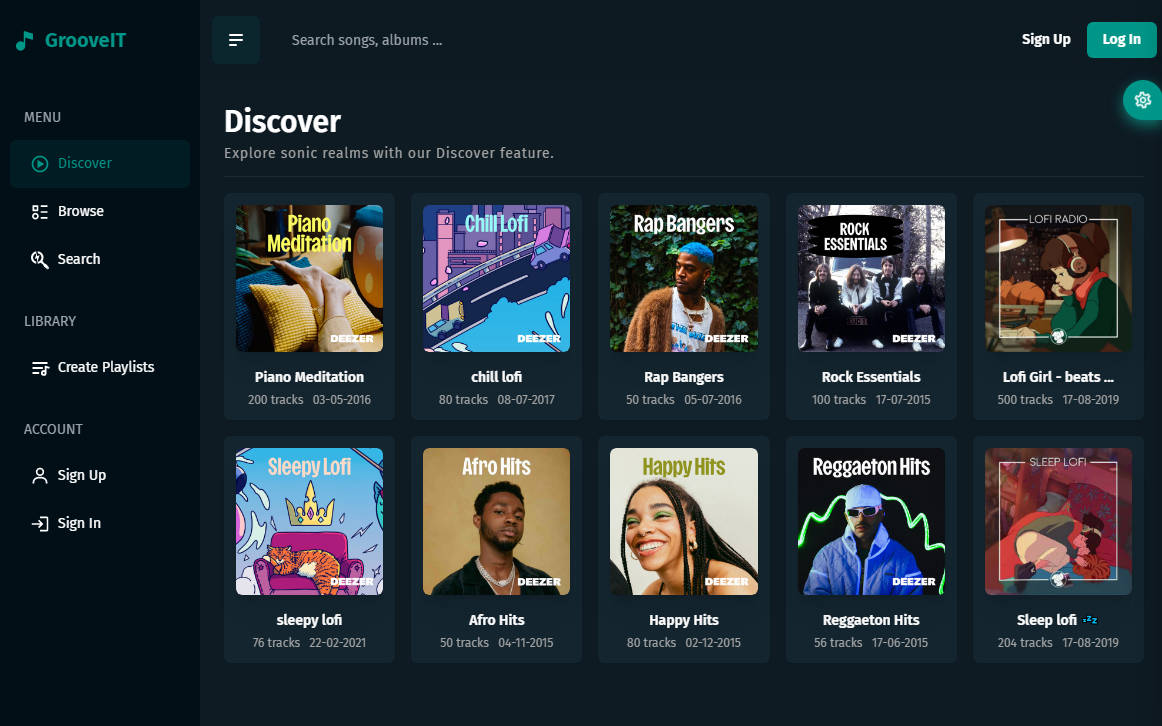Open the Sleep lofi playlist title
Image resolution: width=1162 pixels, height=726 pixels.
click(1047, 620)
